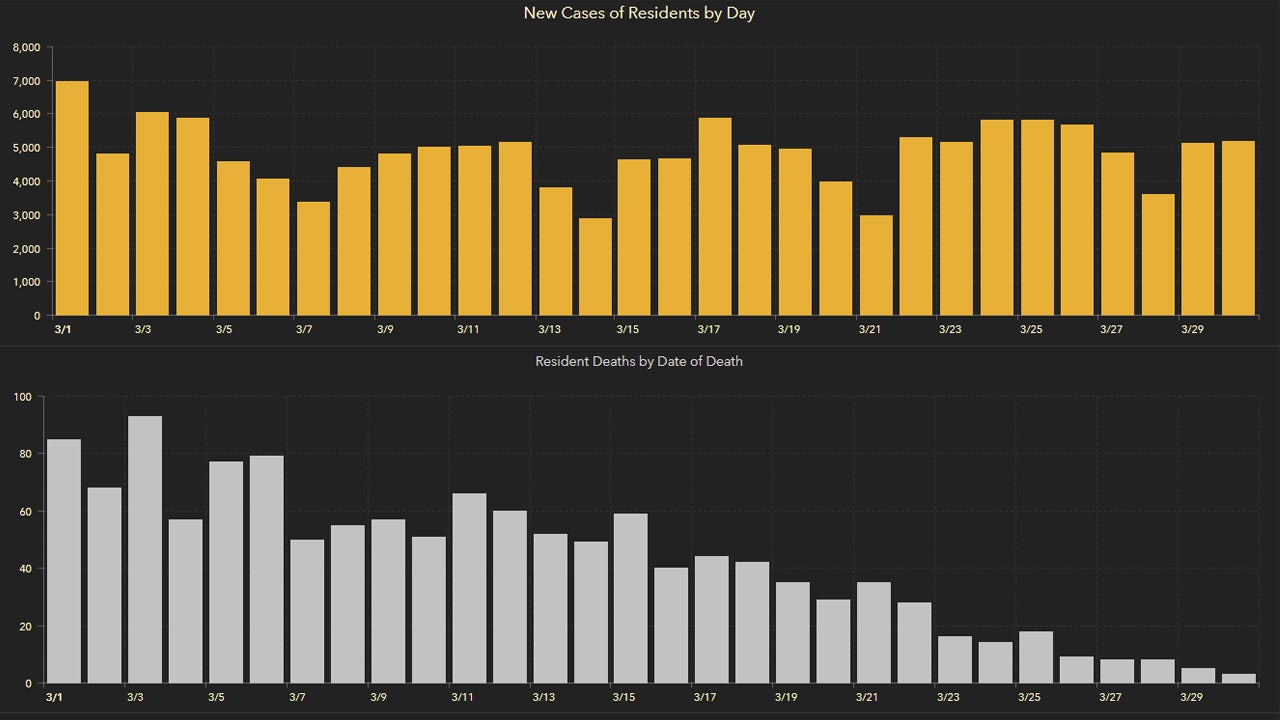Screen dimensions: 1280x720
Task: Click the last yellow bar for 3/30
Action: [x=1238, y=228]
